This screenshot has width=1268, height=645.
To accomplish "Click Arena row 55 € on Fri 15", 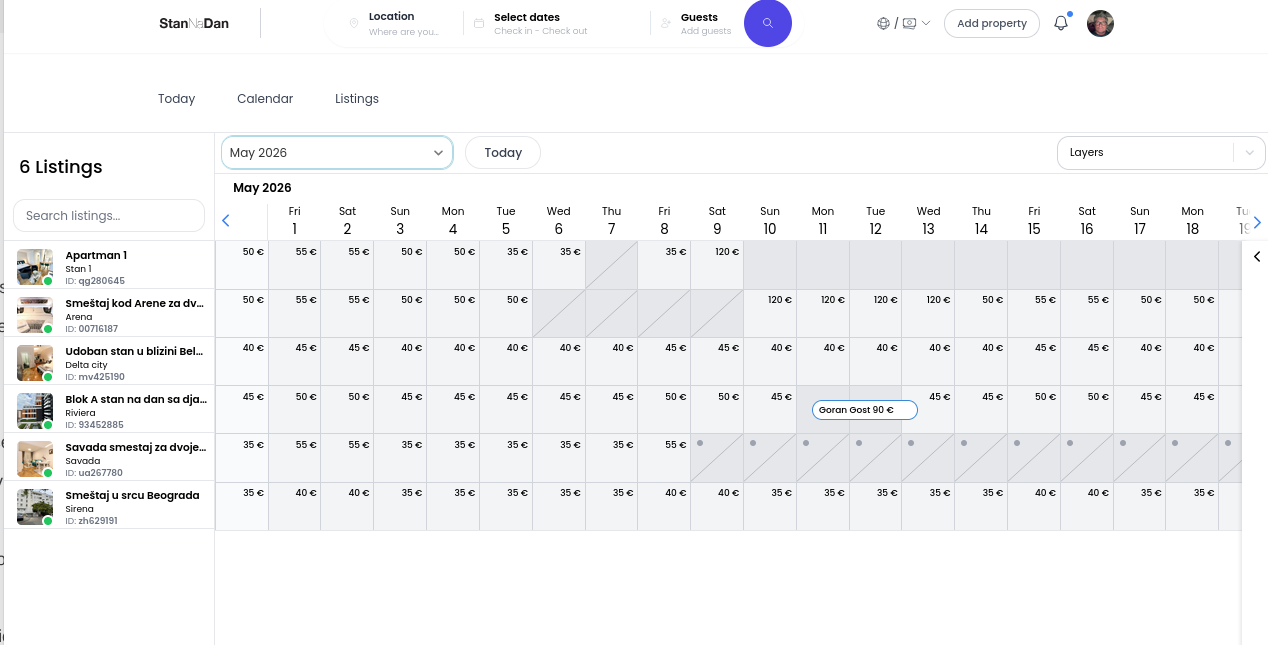I will [1034, 313].
